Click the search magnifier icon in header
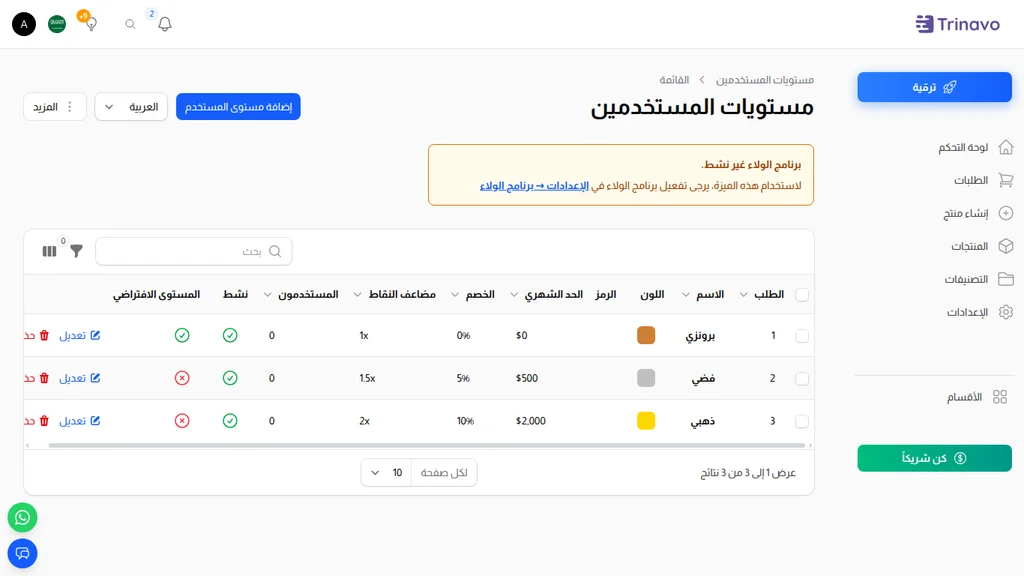 [131, 24]
